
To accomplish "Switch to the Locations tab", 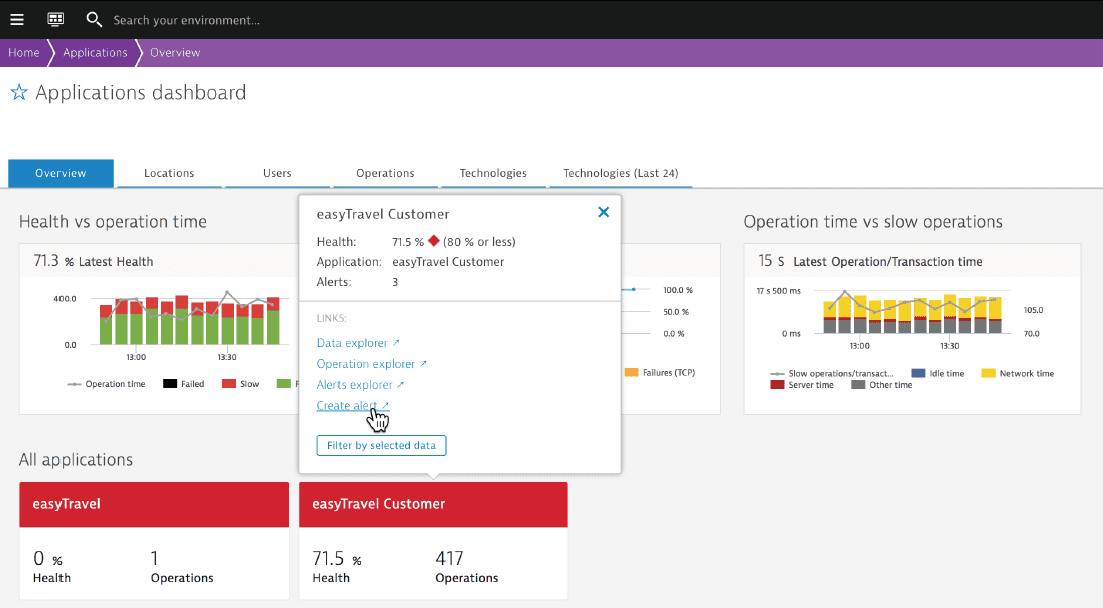I will tap(169, 173).
